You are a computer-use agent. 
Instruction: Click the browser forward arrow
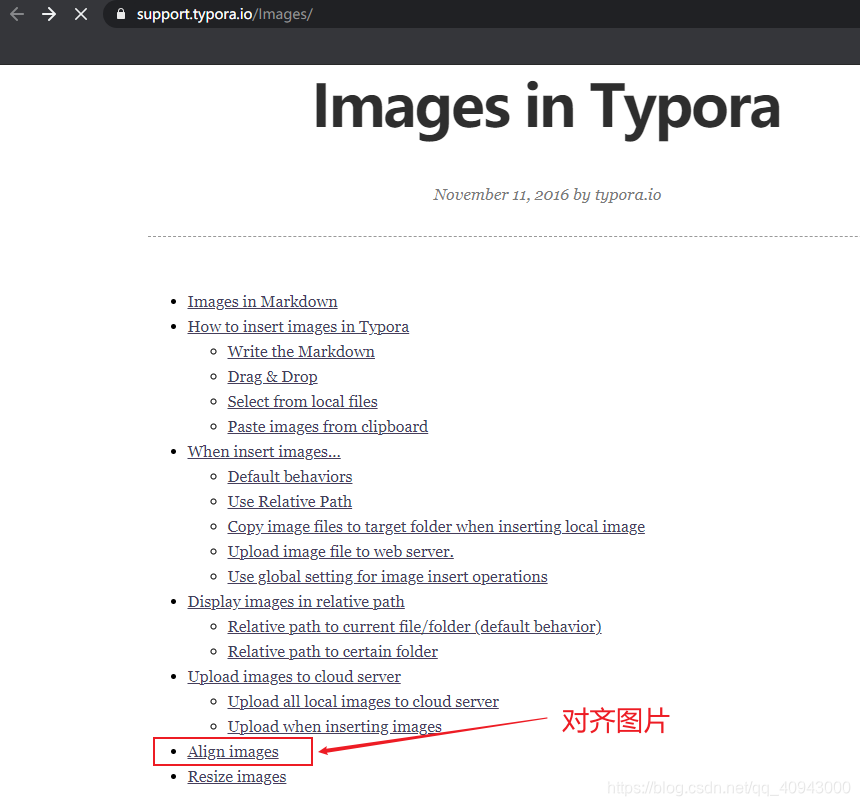[x=49, y=14]
